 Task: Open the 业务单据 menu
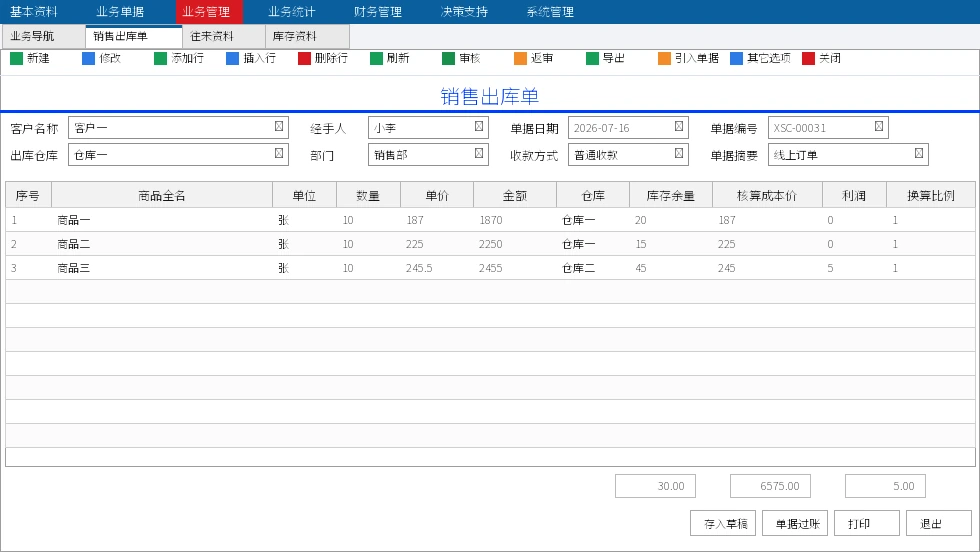[120, 12]
